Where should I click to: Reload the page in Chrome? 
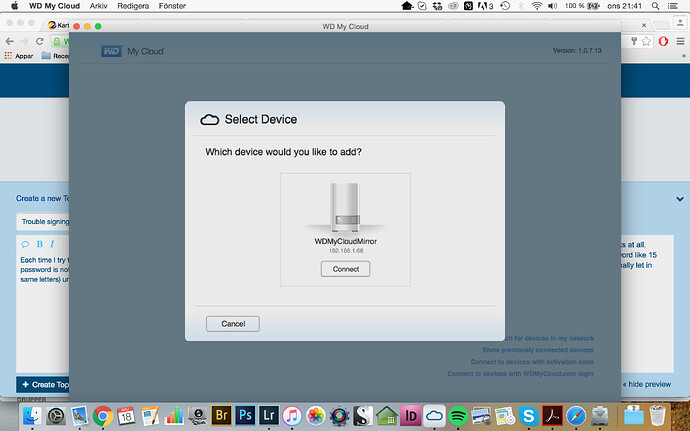pyautogui.click(x=40, y=41)
